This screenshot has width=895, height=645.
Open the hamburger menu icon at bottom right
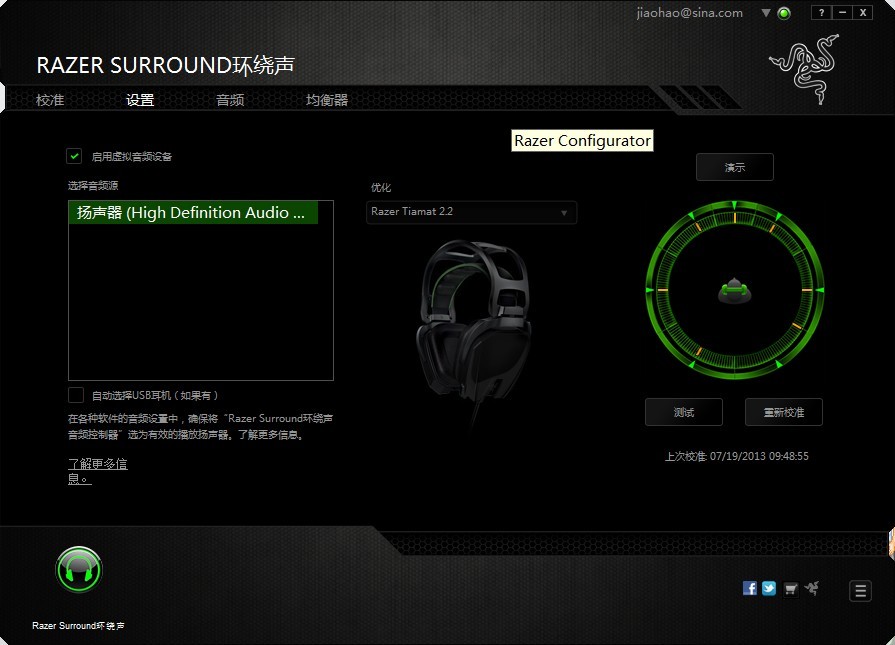[860, 591]
